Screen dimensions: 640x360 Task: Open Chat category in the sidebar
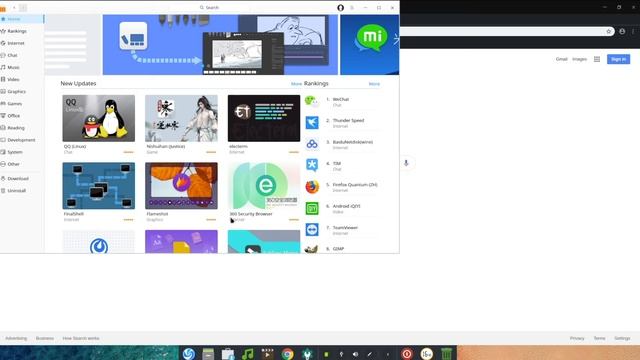coord(22,55)
